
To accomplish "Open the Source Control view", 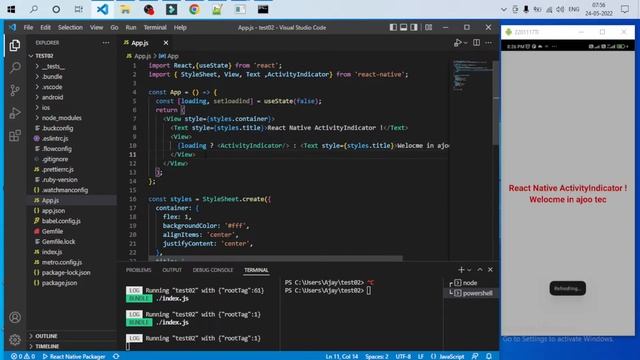I will pyautogui.click(x=15, y=90).
